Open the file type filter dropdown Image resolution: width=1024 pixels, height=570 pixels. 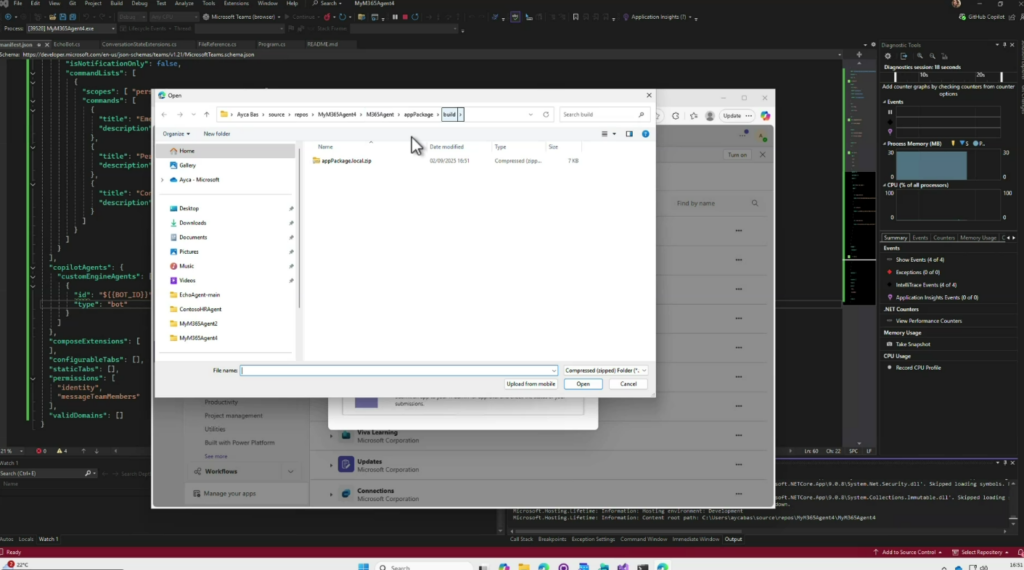pyautogui.click(x=605, y=370)
